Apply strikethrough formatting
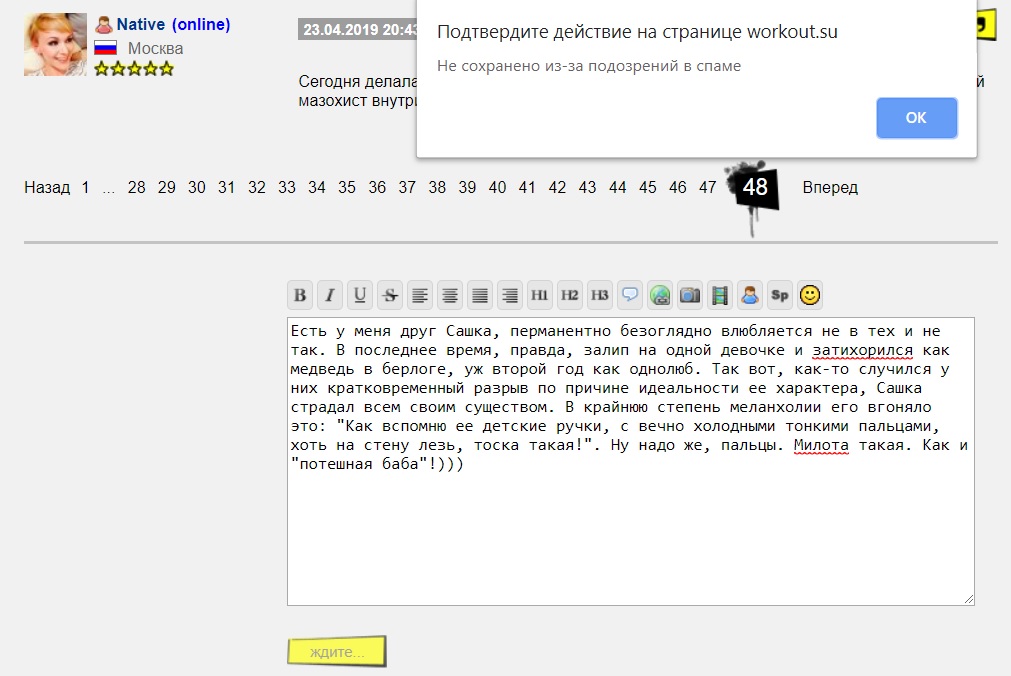 click(390, 295)
